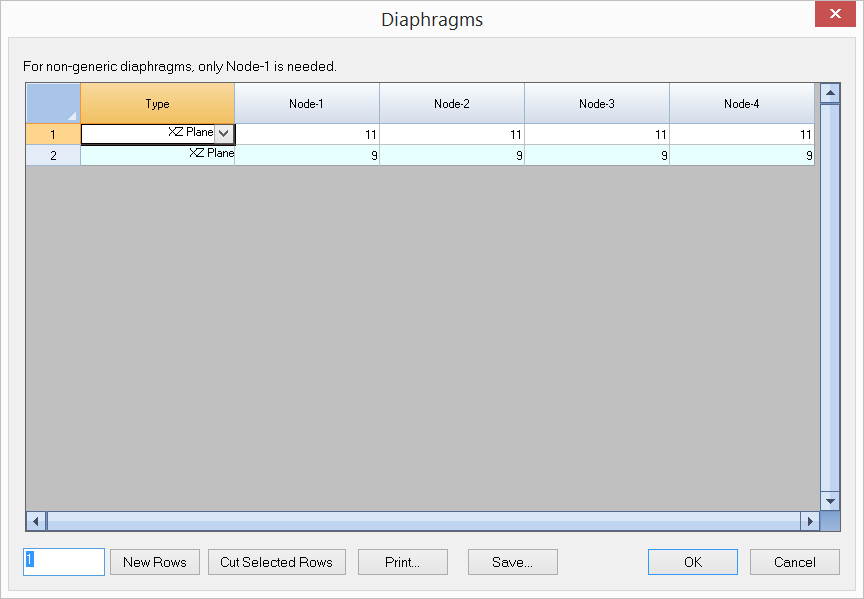The image size is (864, 599).
Task: Select the Type column header
Action: (x=157, y=103)
